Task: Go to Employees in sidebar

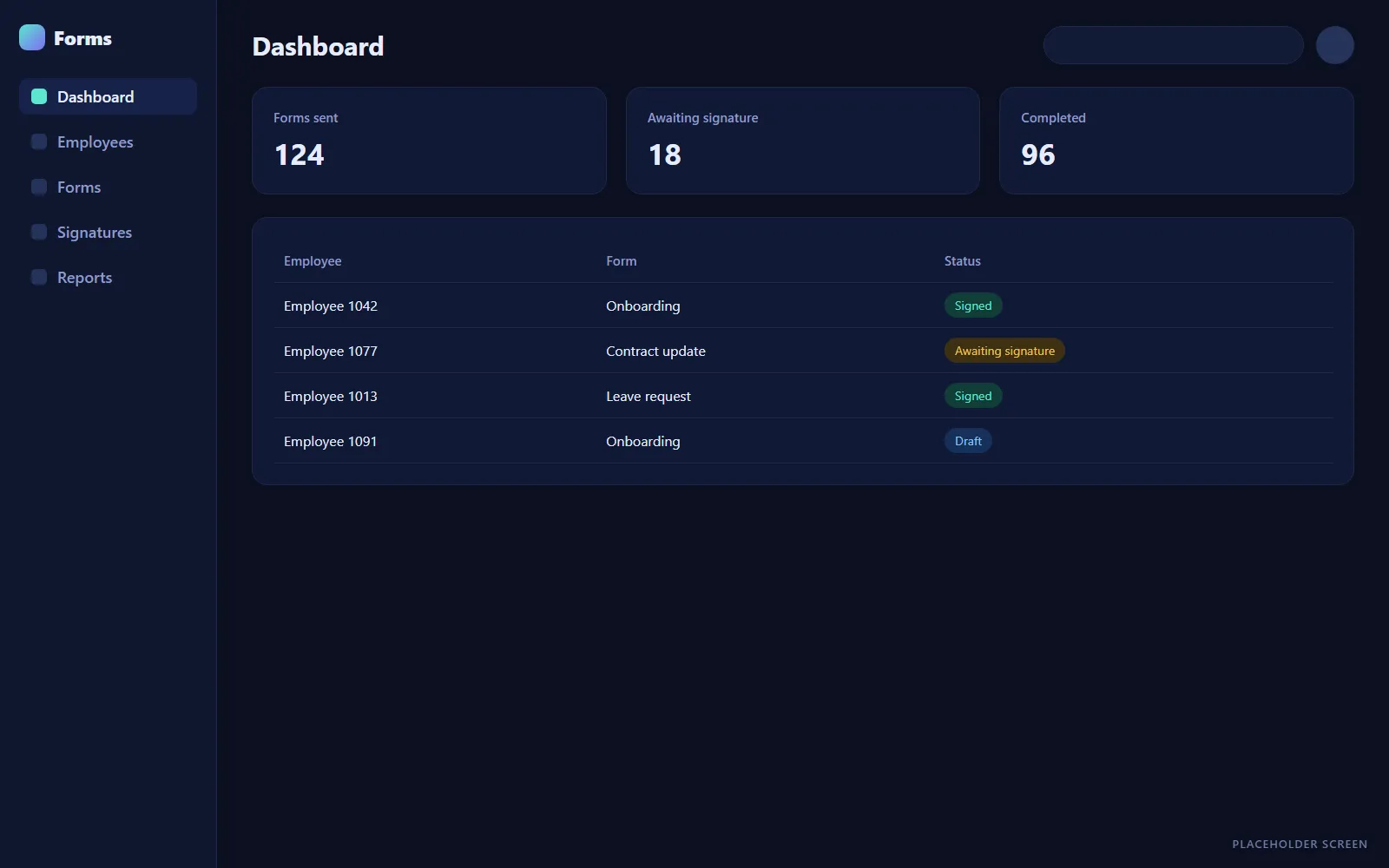Action: 108,141
